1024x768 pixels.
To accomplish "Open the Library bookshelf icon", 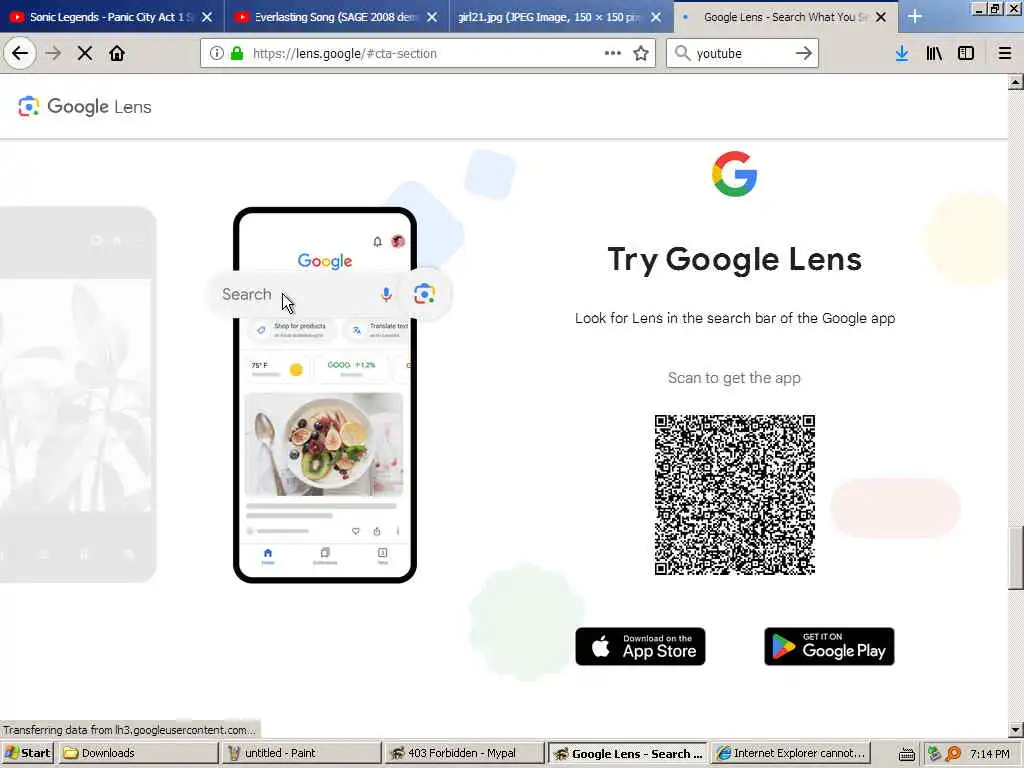I will (x=934, y=54).
